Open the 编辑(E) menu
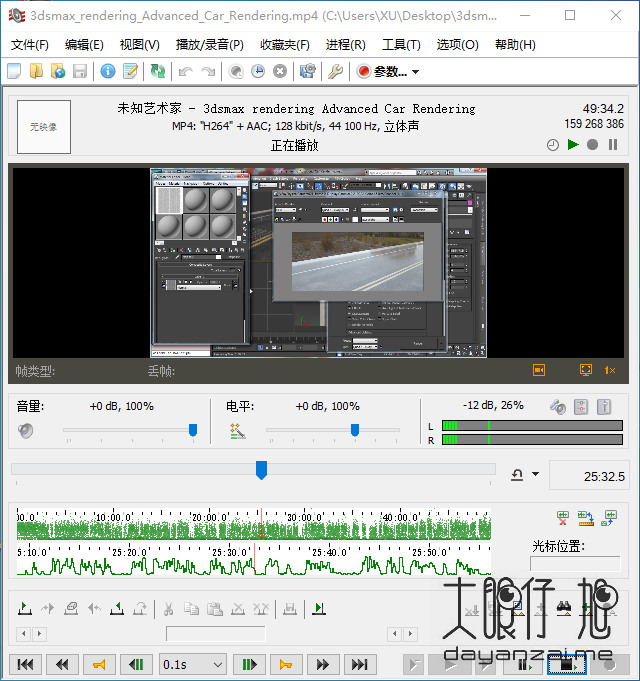The height and width of the screenshot is (681, 640). click(84, 45)
